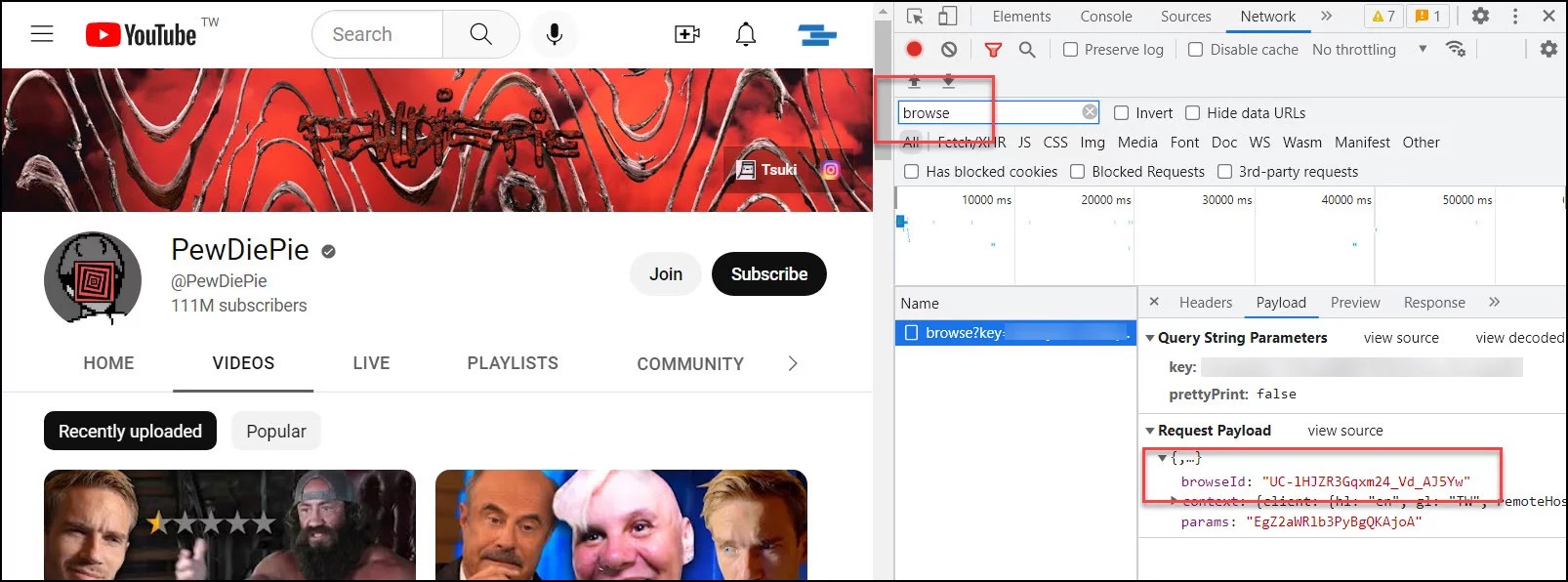Open channel COMMUNITY tab
This screenshot has width=1568, height=582.
tap(690, 363)
